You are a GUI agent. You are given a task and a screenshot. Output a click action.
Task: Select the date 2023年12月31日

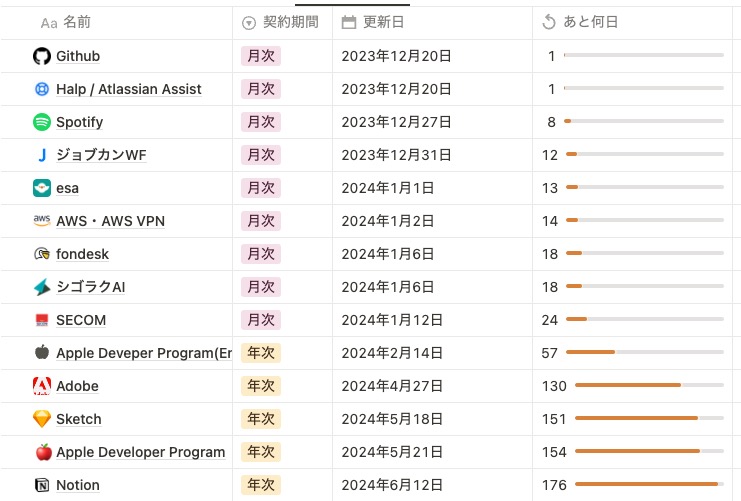pos(396,155)
